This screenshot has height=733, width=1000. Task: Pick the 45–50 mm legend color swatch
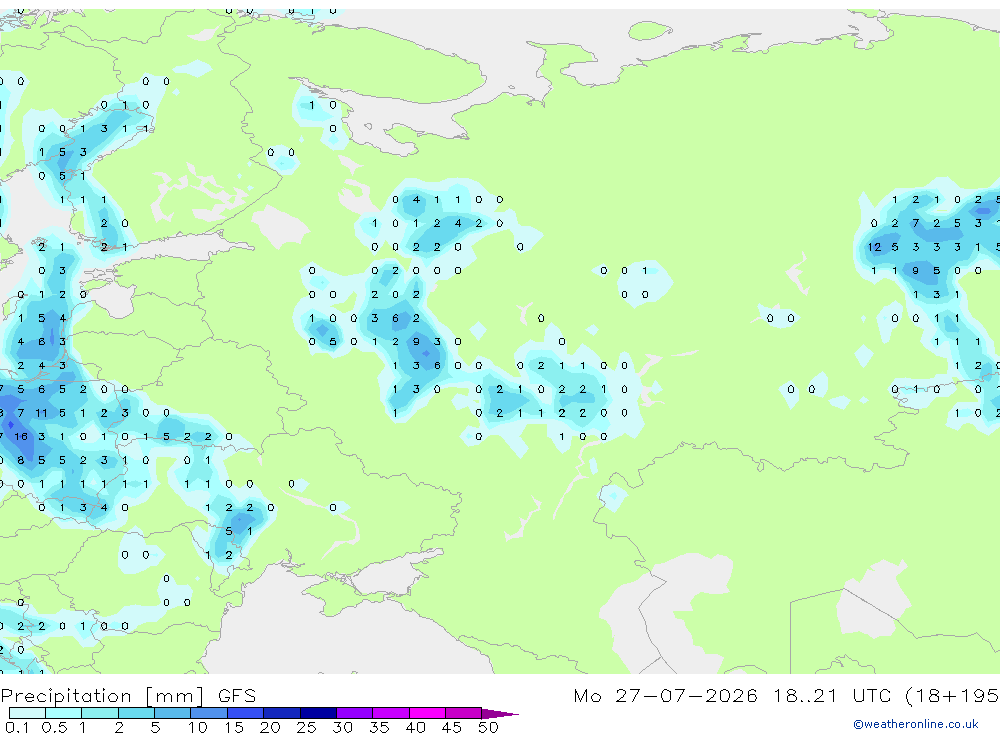[463, 713]
